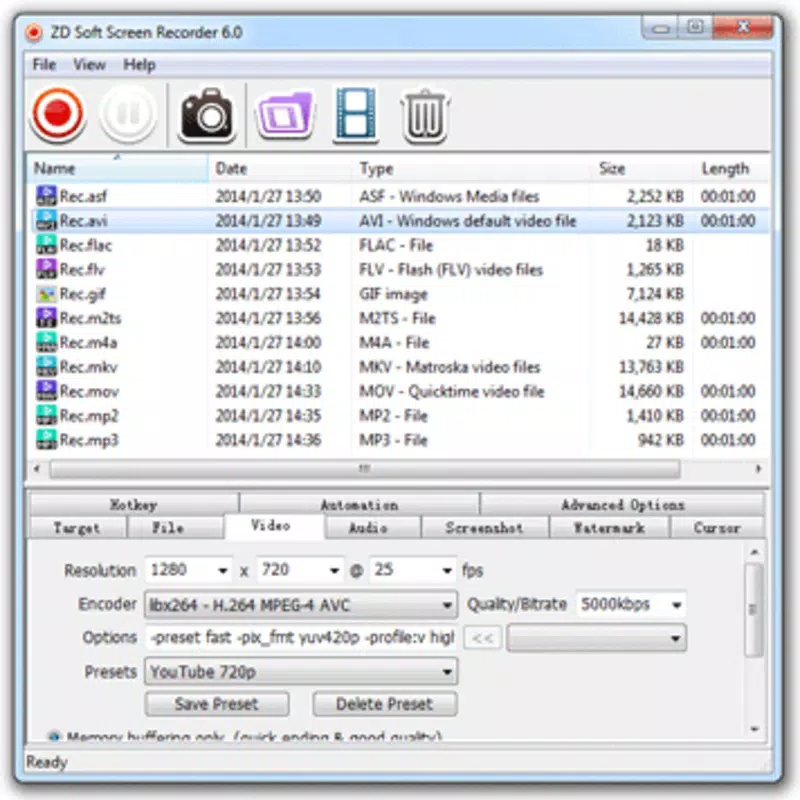Expand the resolution width dropdown showing 1280
Image resolution: width=800 pixels, height=800 pixels.
tap(223, 570)
